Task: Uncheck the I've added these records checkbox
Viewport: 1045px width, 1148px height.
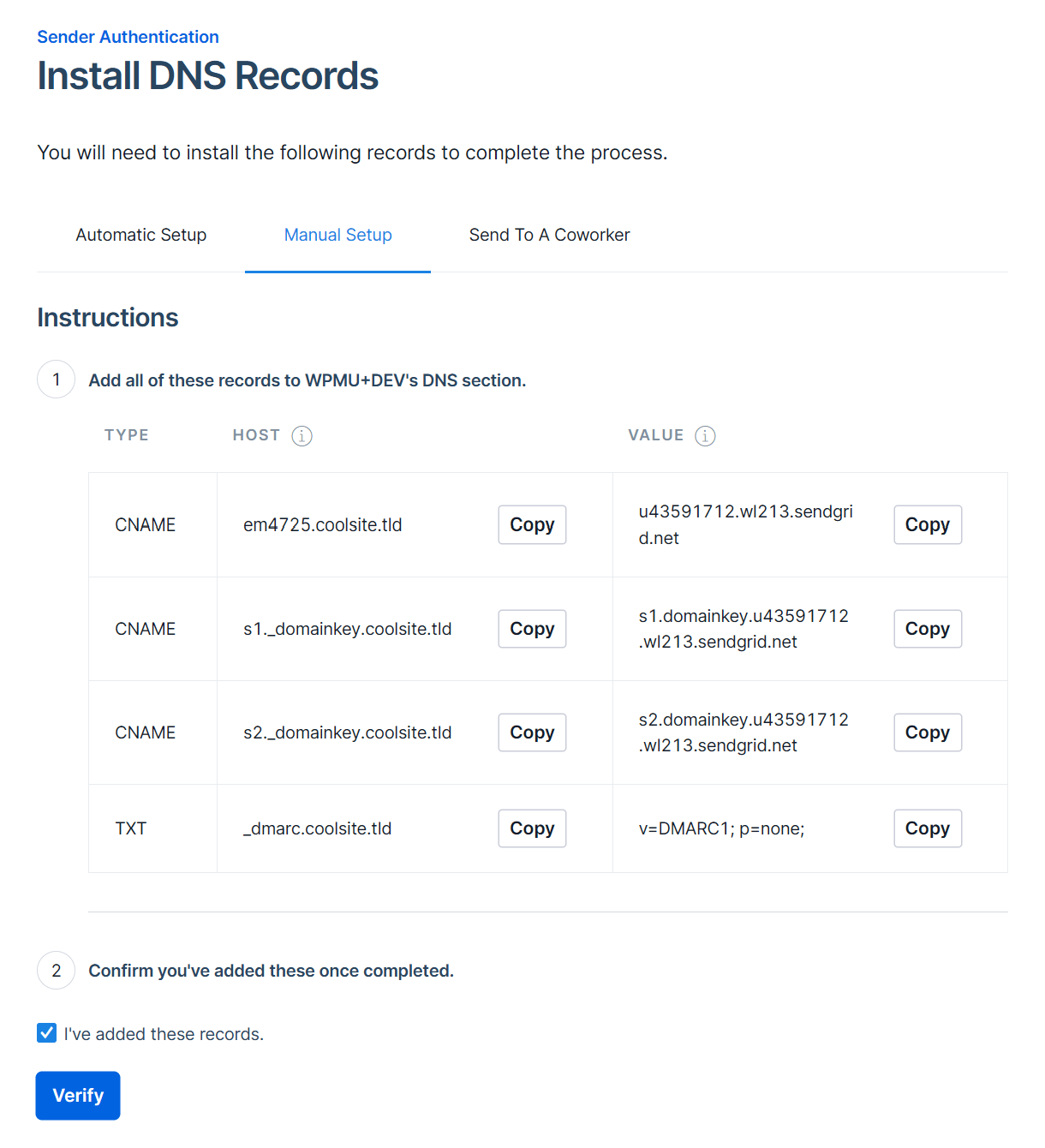Action: coord(46,1032)
